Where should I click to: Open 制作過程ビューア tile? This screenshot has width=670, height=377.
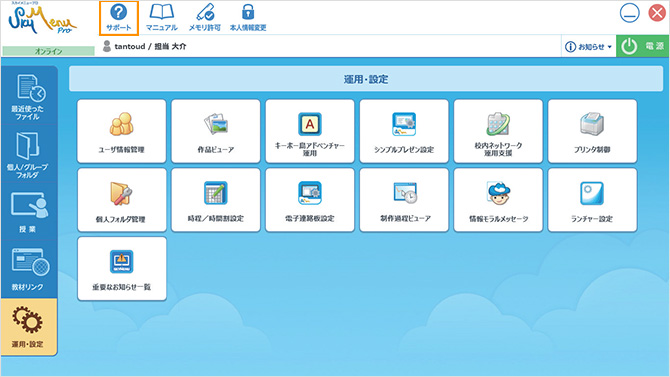404,200
